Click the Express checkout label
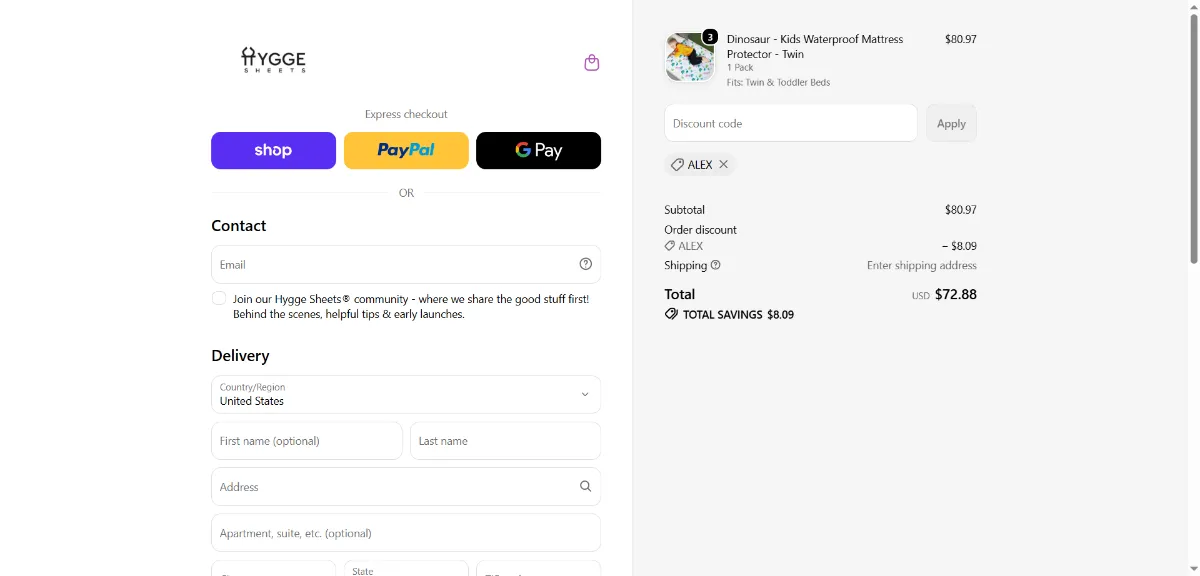This screenshot has width=1200, height=576. (406, 114)
